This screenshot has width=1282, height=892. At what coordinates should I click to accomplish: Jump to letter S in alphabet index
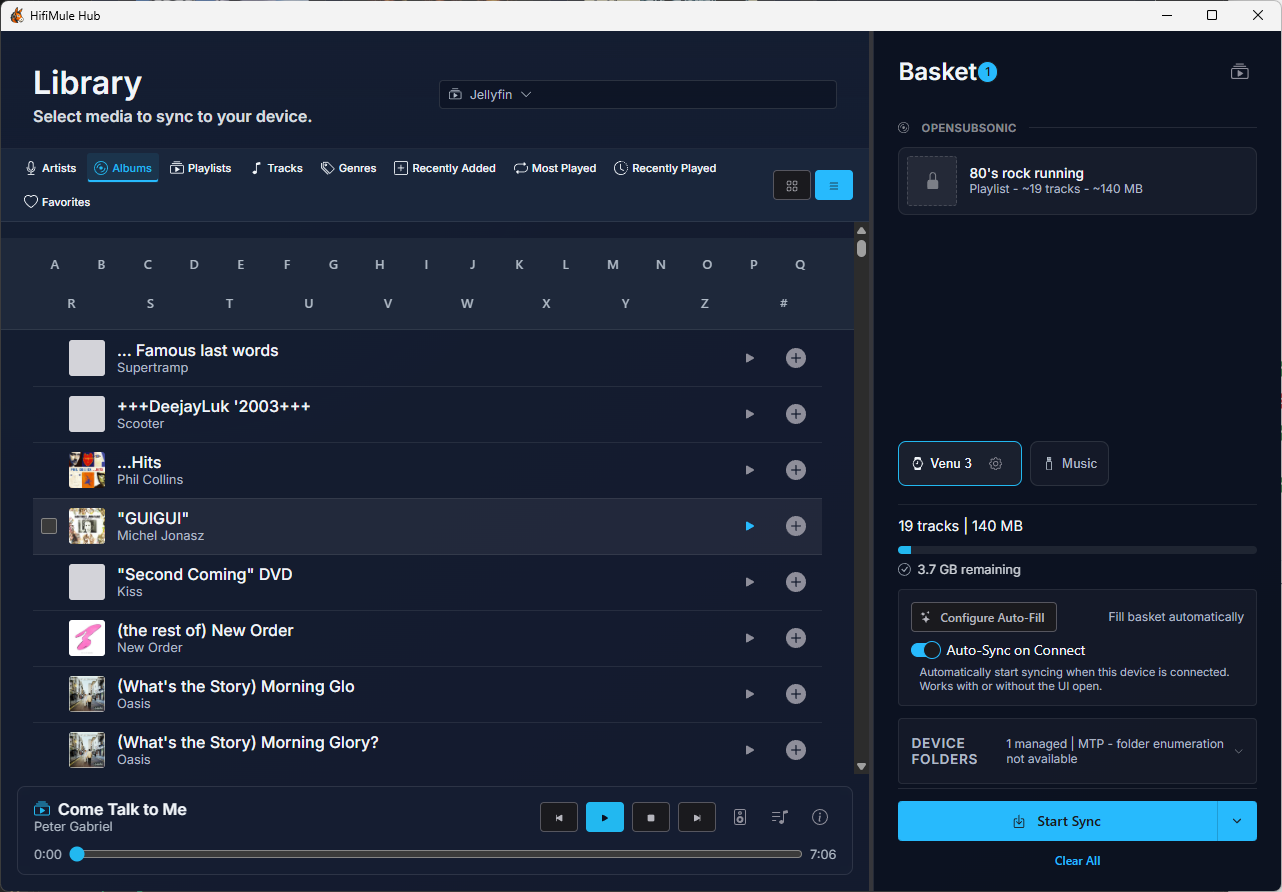[150, 303]
